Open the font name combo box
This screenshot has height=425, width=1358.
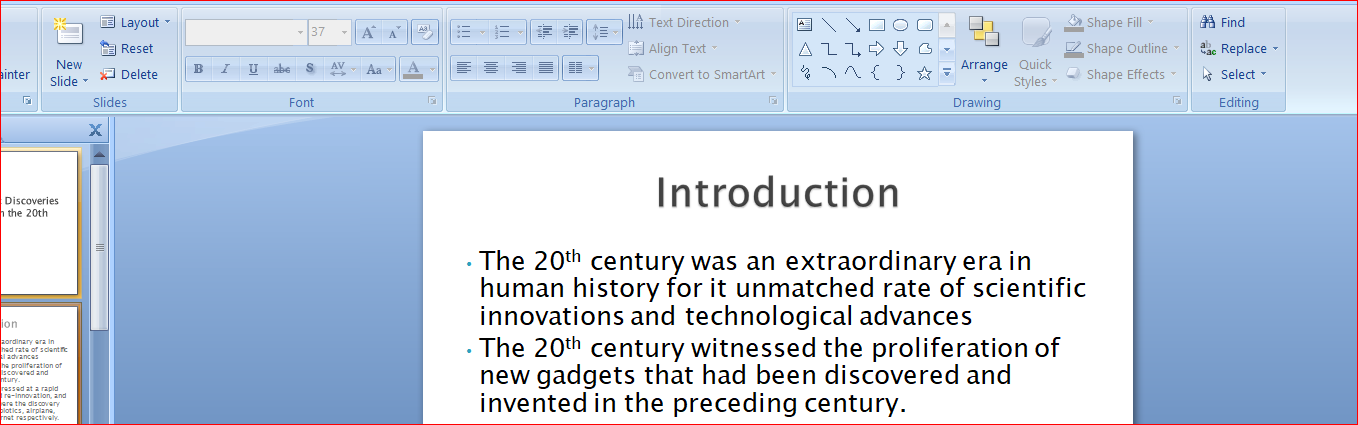point(246,32)
